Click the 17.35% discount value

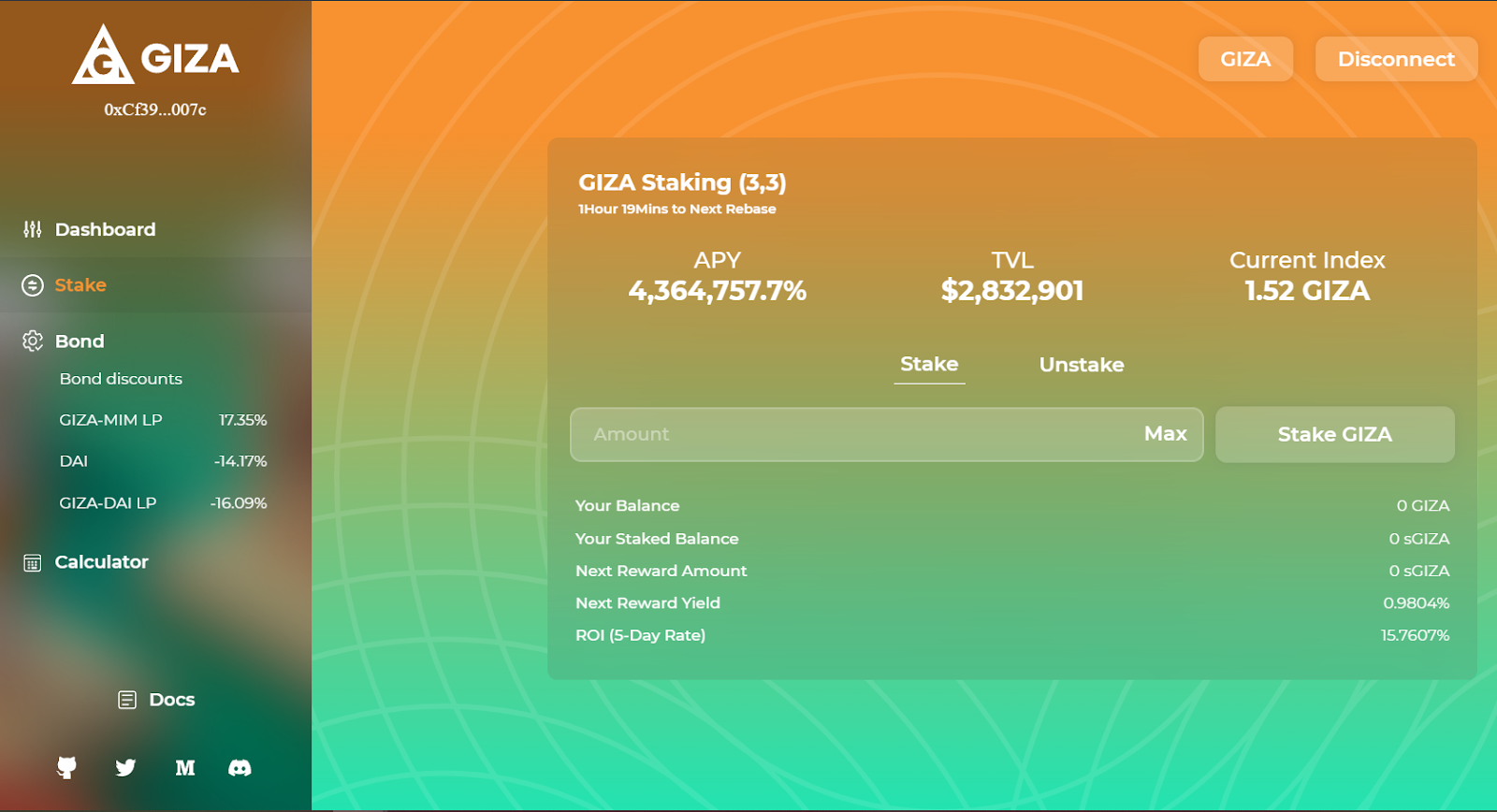tap(242, 420)
